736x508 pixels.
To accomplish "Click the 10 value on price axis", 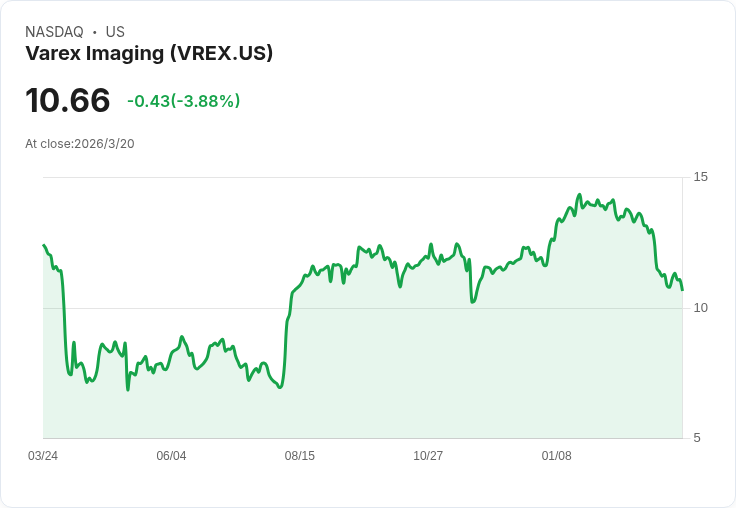I will [700, 308].
